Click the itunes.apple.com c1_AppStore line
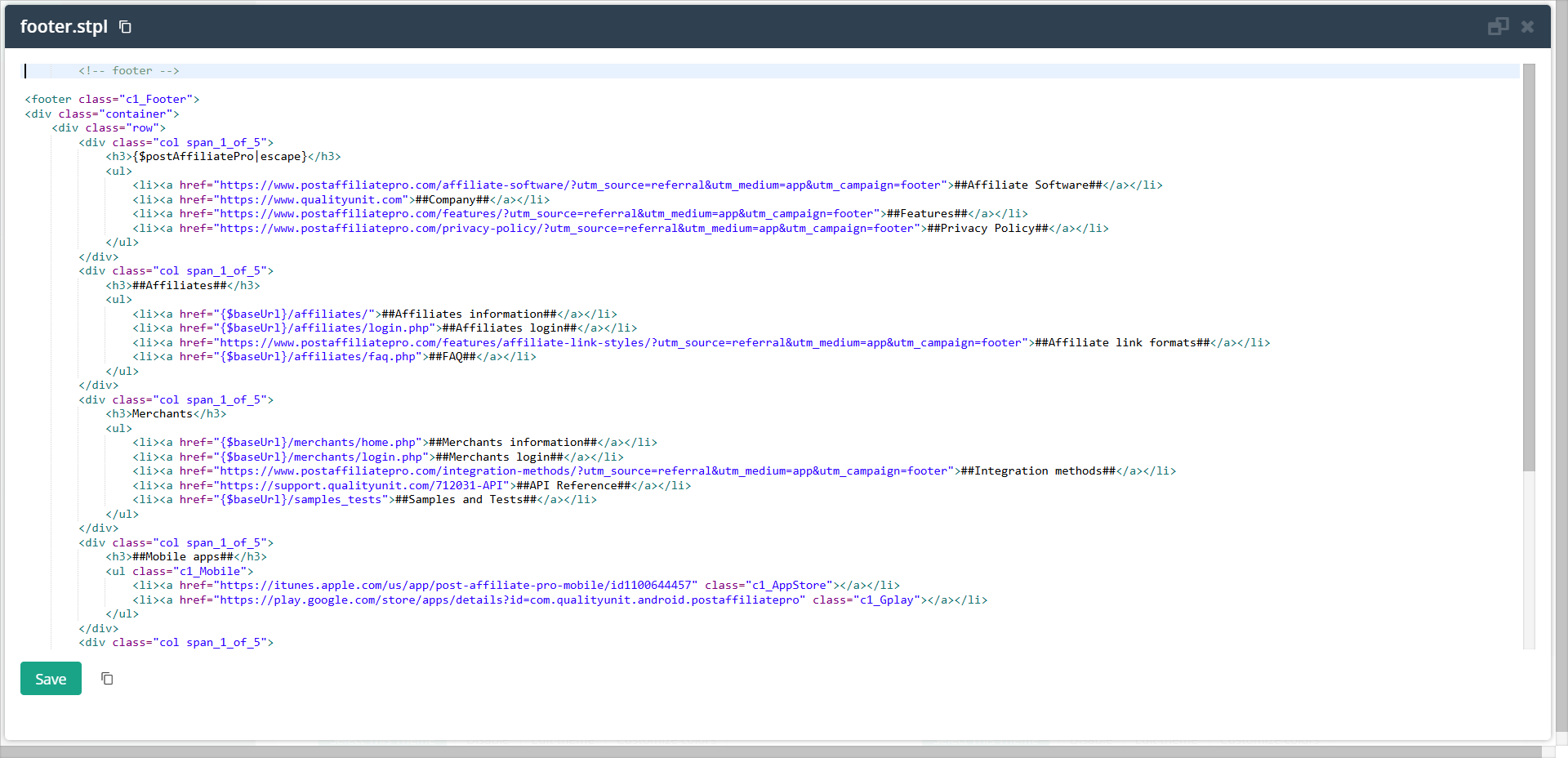Screen dimensions: 1568x758 point(516,586)
